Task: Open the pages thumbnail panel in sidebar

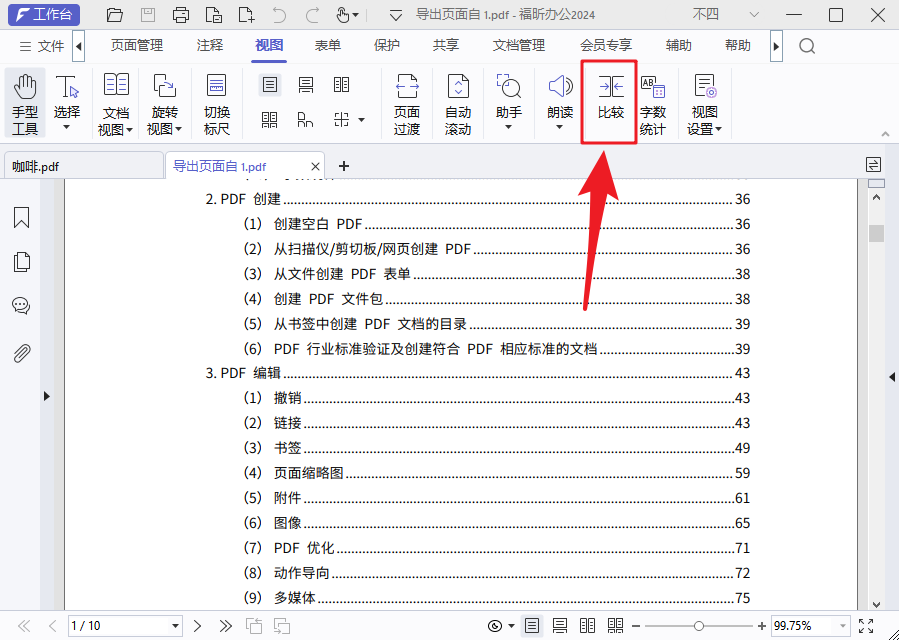Action: coord(21,262)
